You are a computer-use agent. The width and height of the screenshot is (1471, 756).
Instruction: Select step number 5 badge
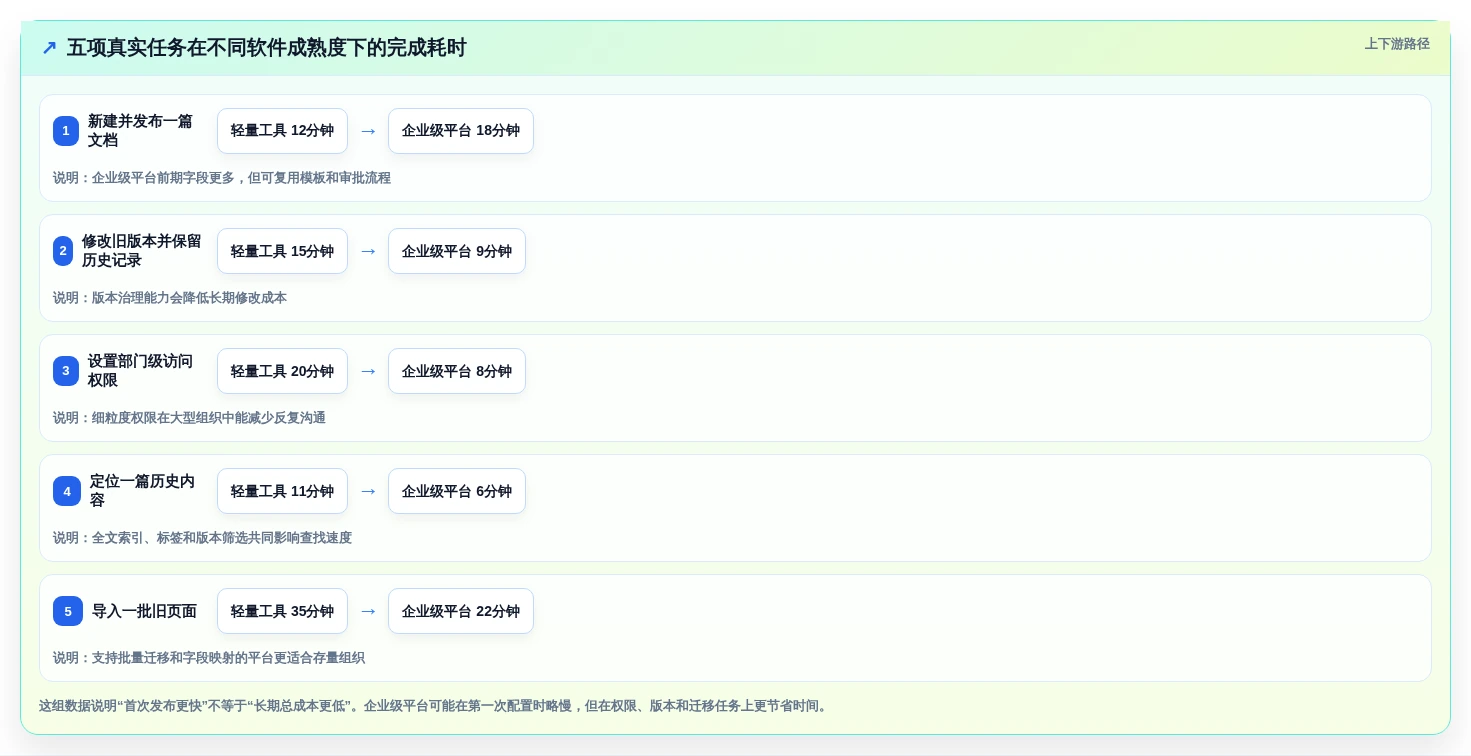tap(68, 611)
